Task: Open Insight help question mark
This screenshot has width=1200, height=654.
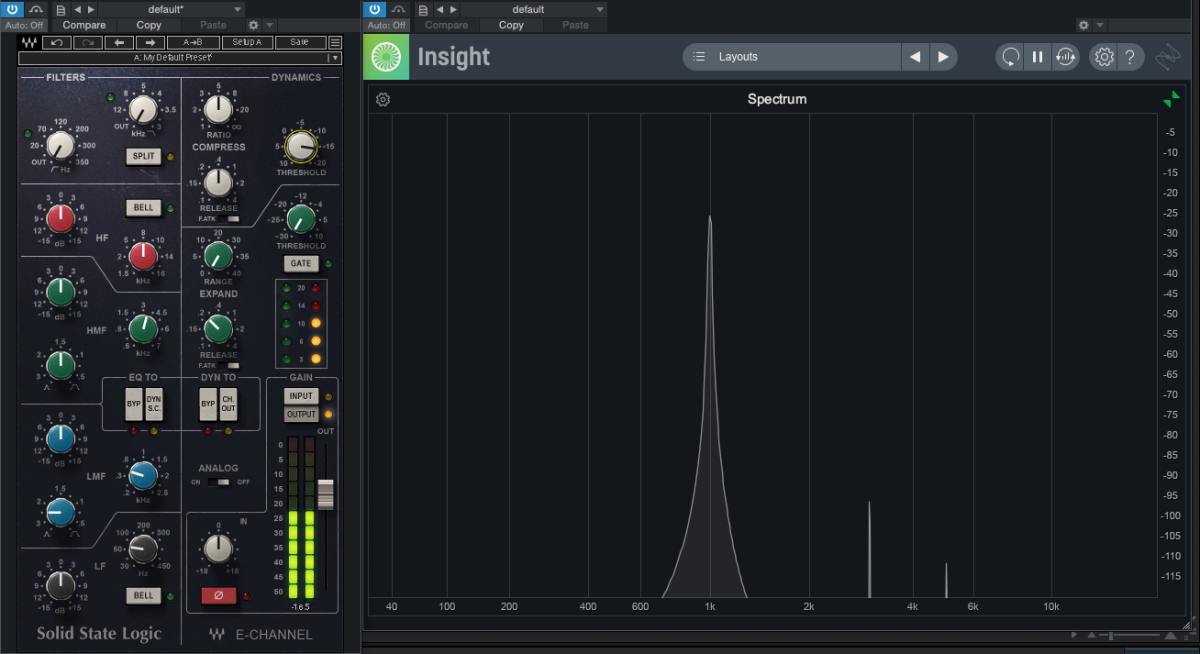Action: [x=1129, y=57]
